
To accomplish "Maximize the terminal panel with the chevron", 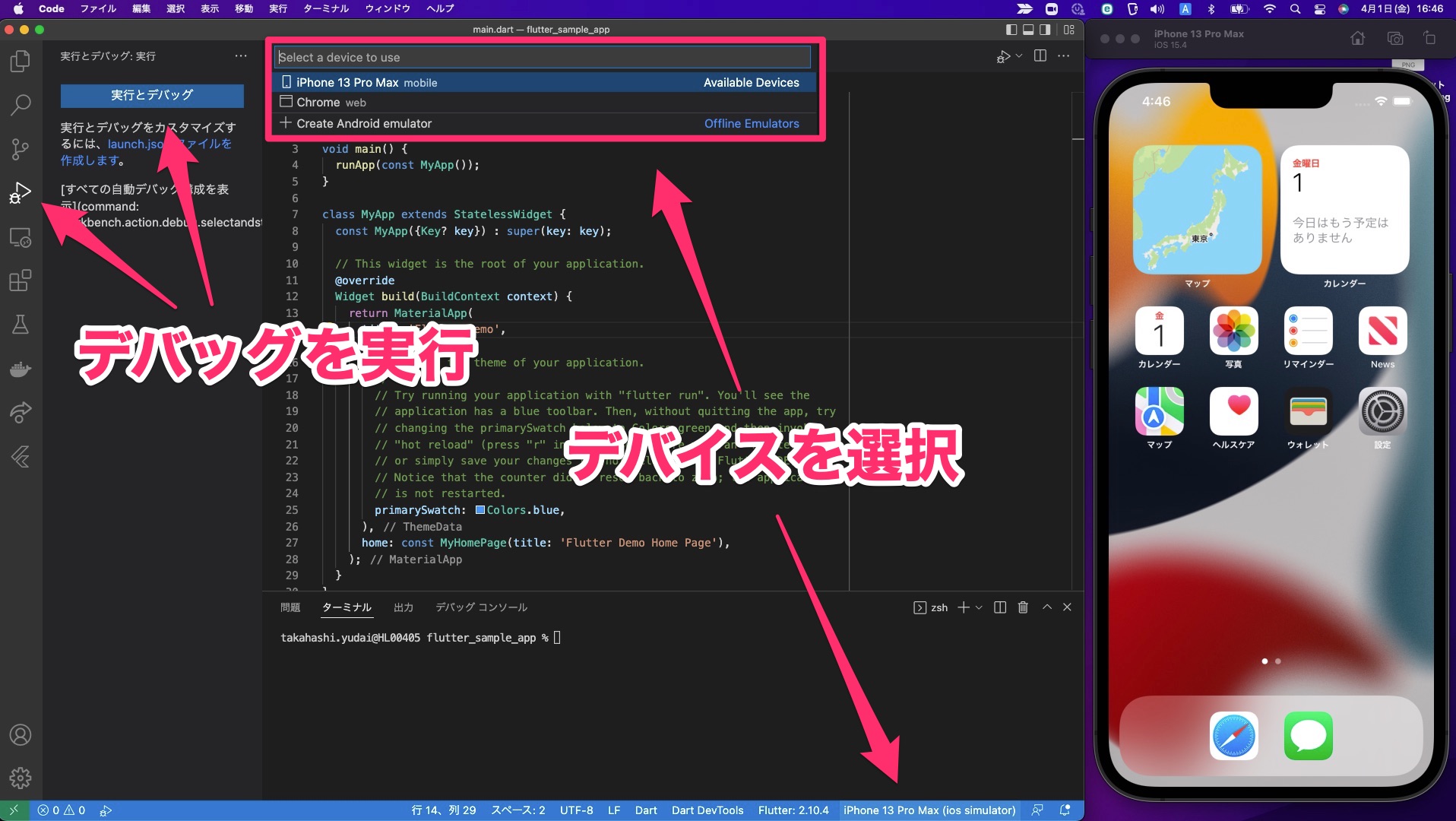I will (x=1046, y=607).
